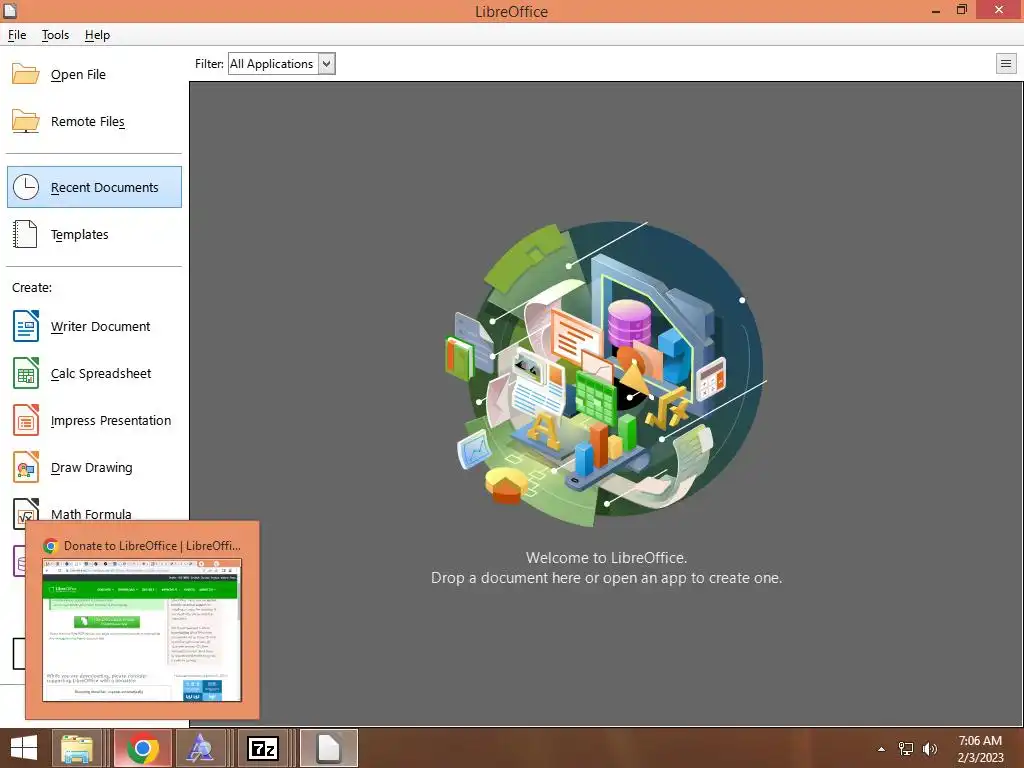Click the Filter: label
The height and width of the screenshot is (768, 1024).
click(209, 64)
